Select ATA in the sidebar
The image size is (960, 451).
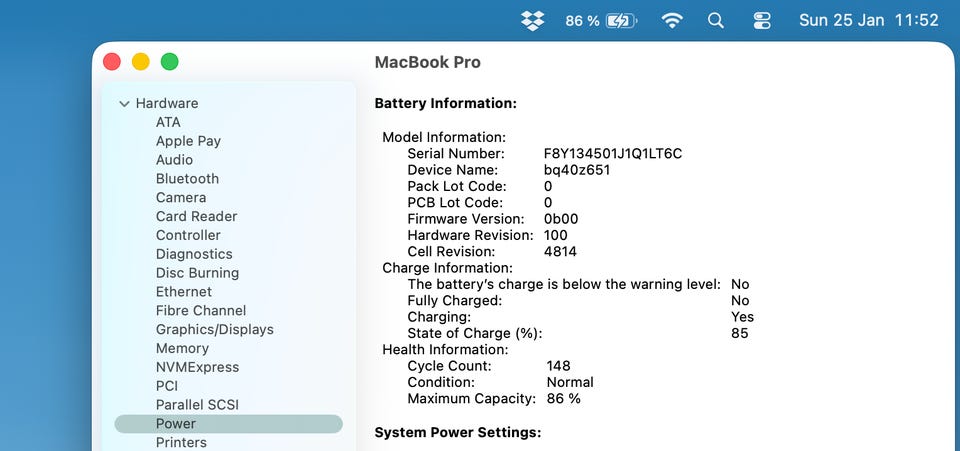click(x=168, y=122)
